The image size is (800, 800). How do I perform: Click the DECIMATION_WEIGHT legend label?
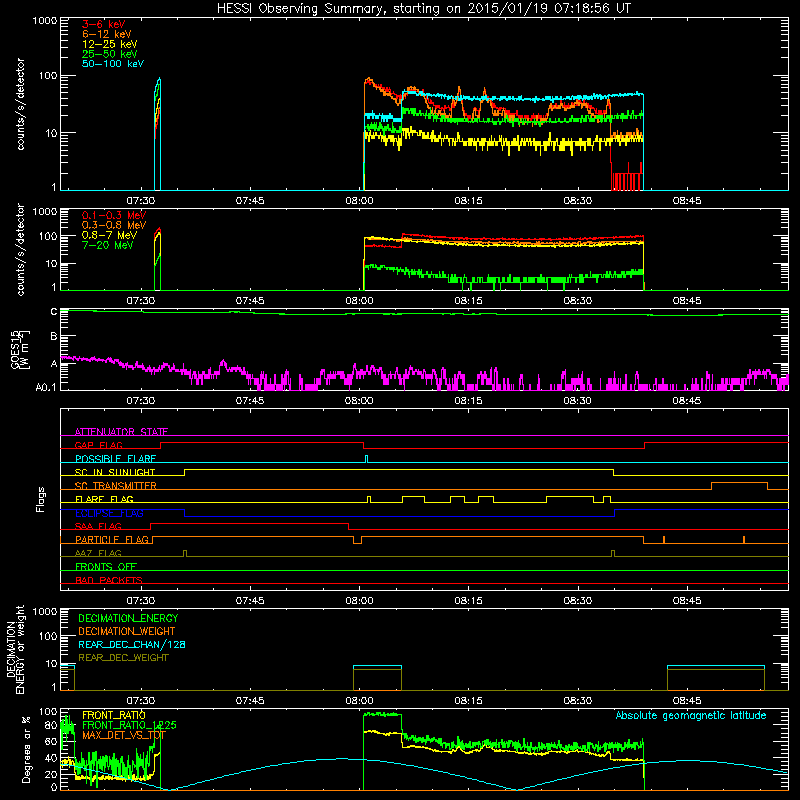pyautogui.click(x=127, y=631)
